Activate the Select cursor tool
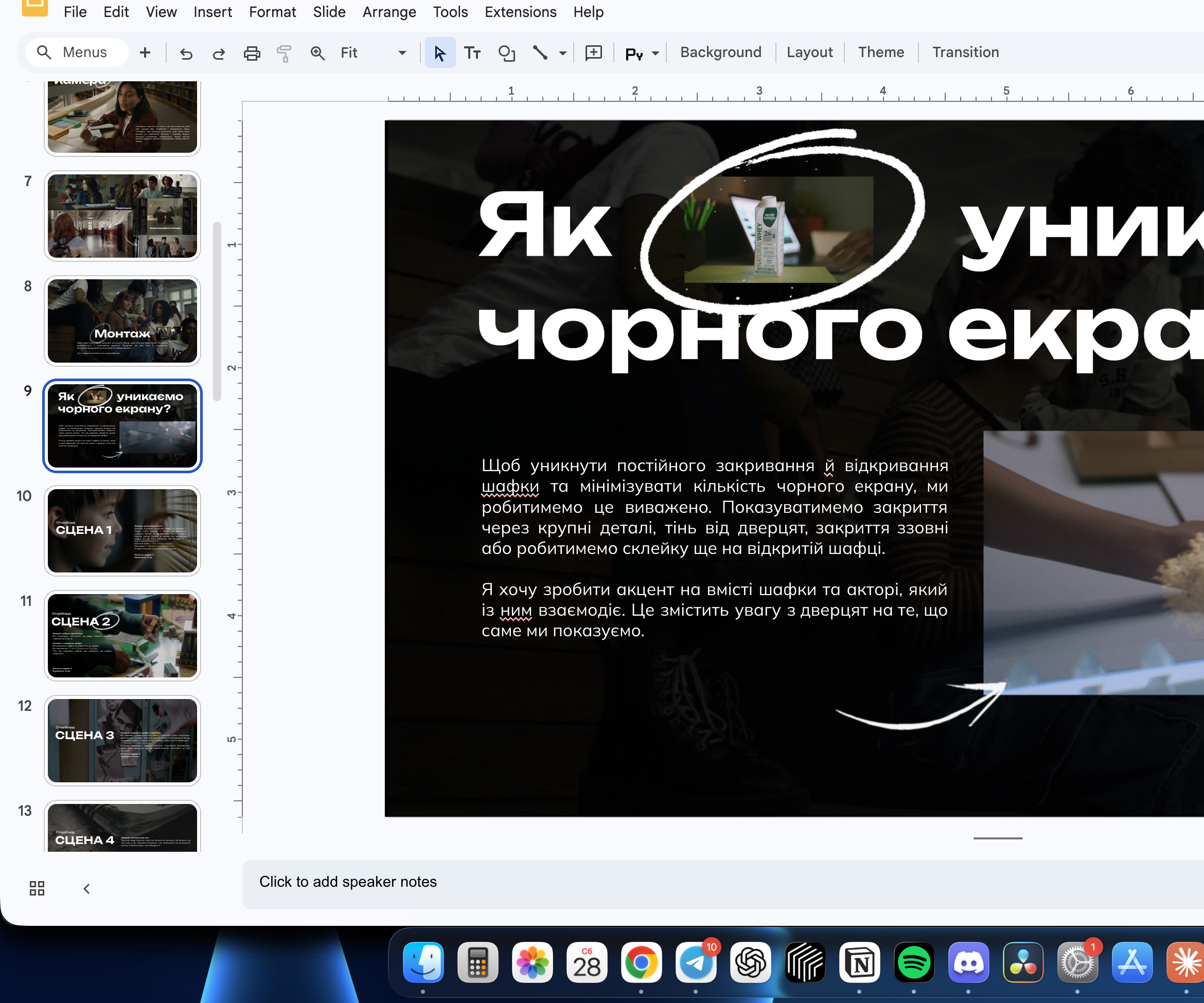The width and height of the screenshot is (1204, 1003). (x=440, y=53)
